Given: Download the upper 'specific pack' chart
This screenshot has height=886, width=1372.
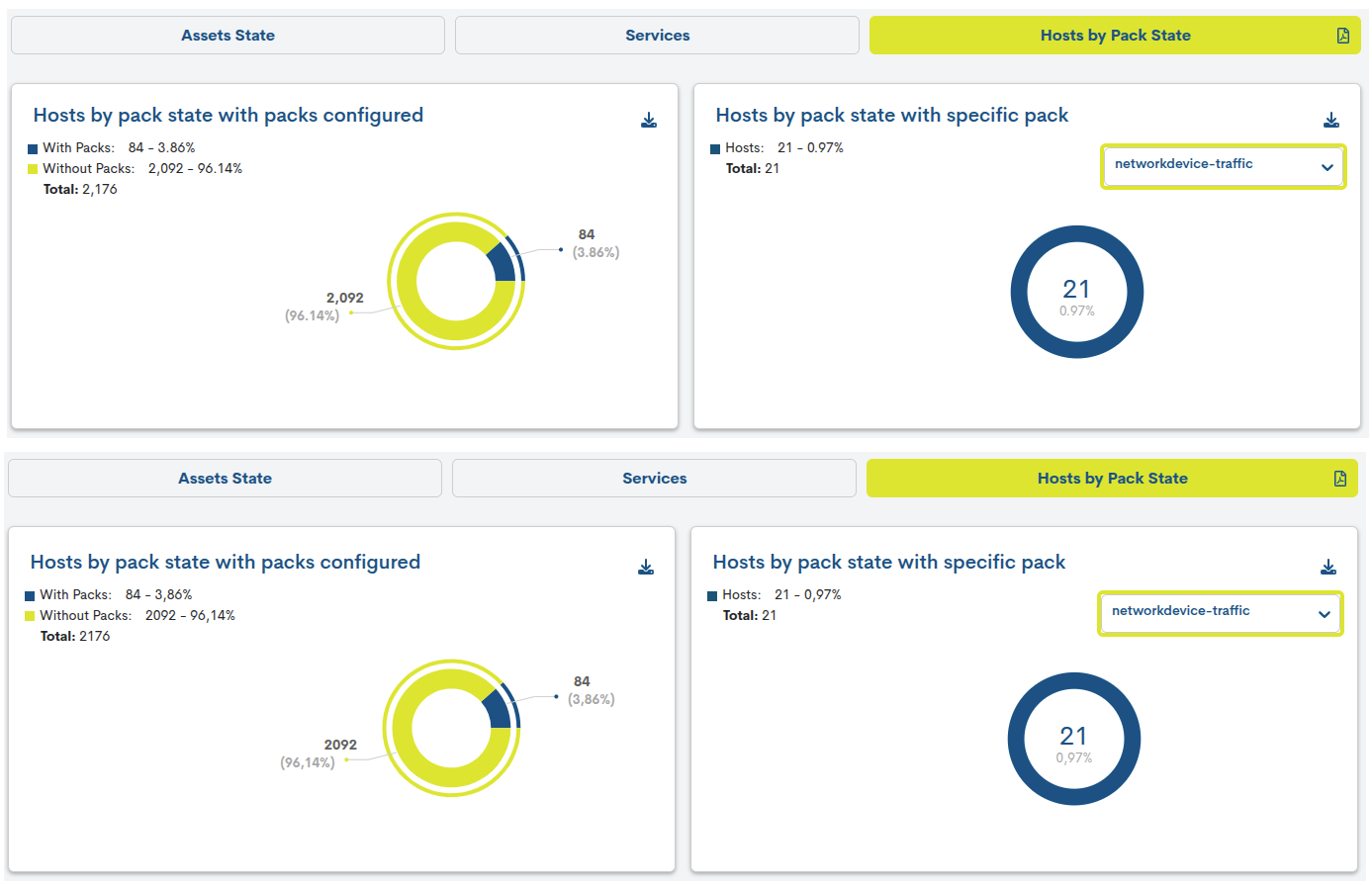Looking at the screenshot, I should [x=1331, y=121].
